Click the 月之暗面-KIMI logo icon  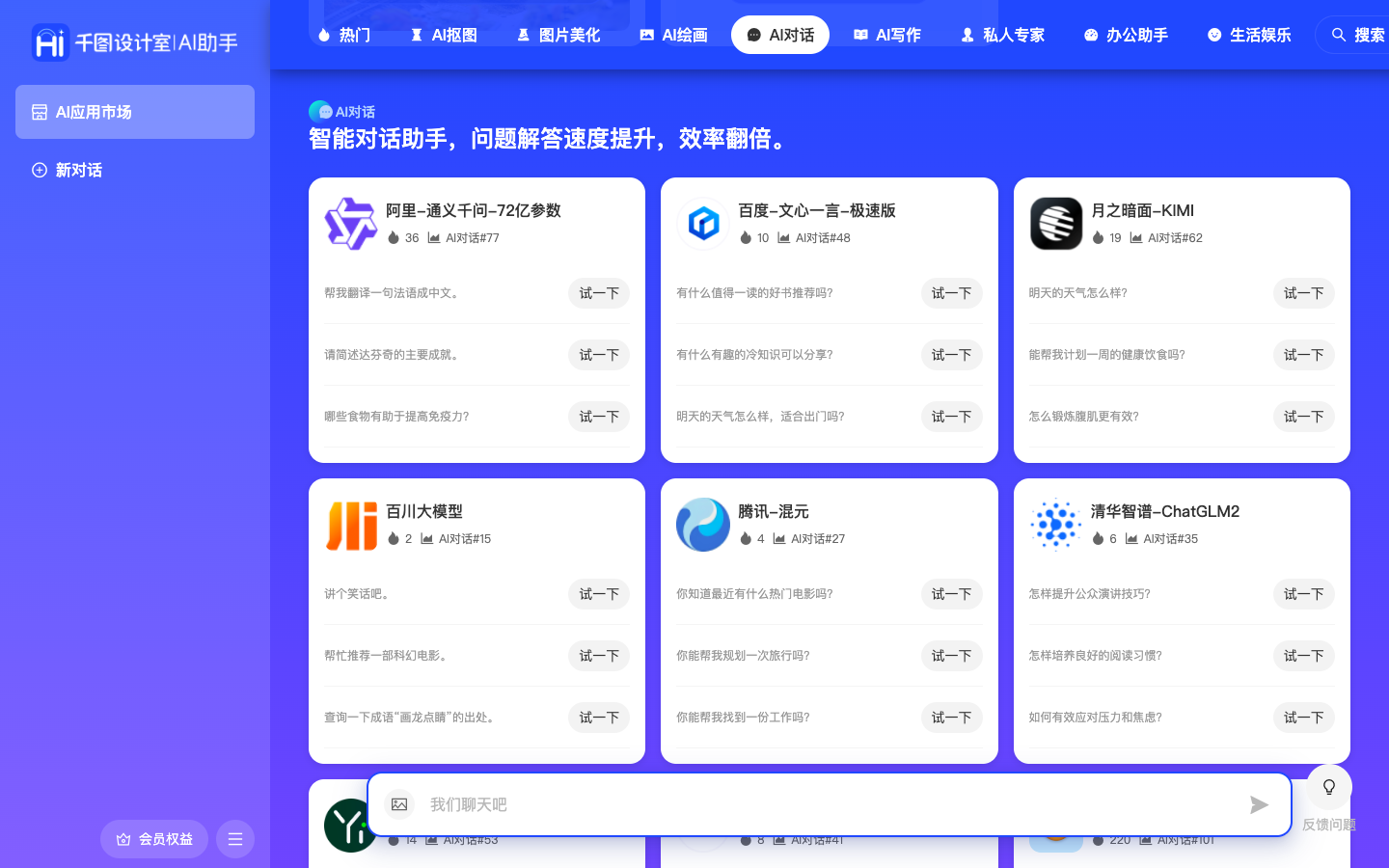1056,223
